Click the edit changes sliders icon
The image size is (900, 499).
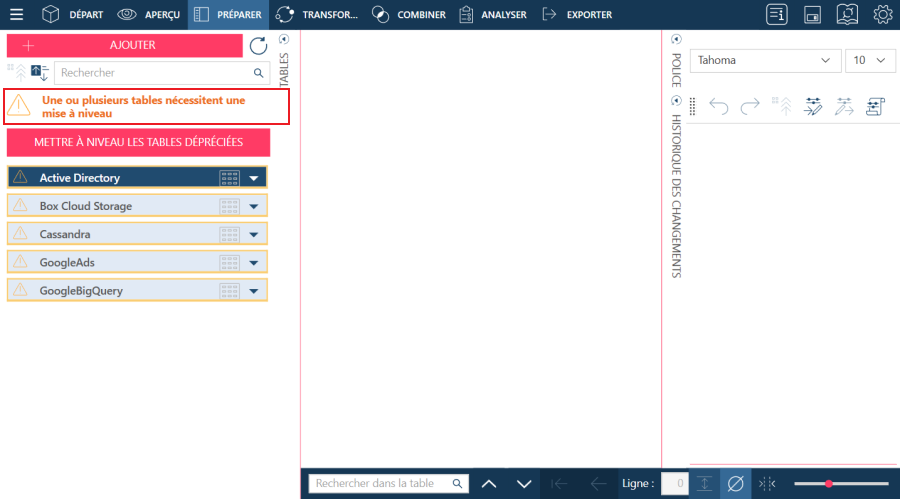(x=813, y=106)
